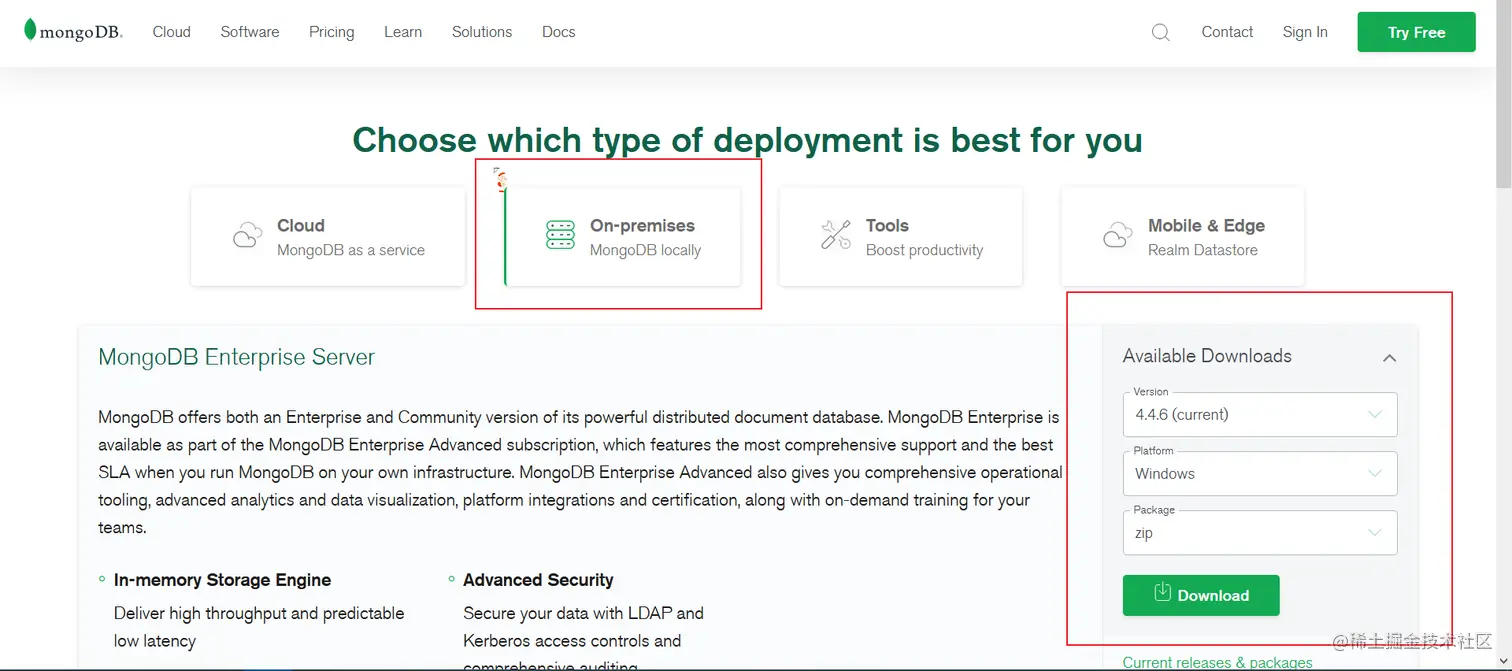This screenshot has width=1512, height=671.
Task: Click 'Choose which type of deployment' headline
Action: tap(747, 140)
